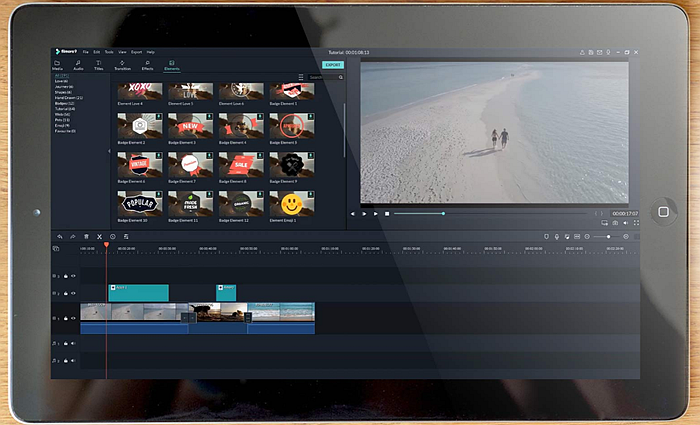
Task: Switch to the Titles tab
Action: (99, 66)
